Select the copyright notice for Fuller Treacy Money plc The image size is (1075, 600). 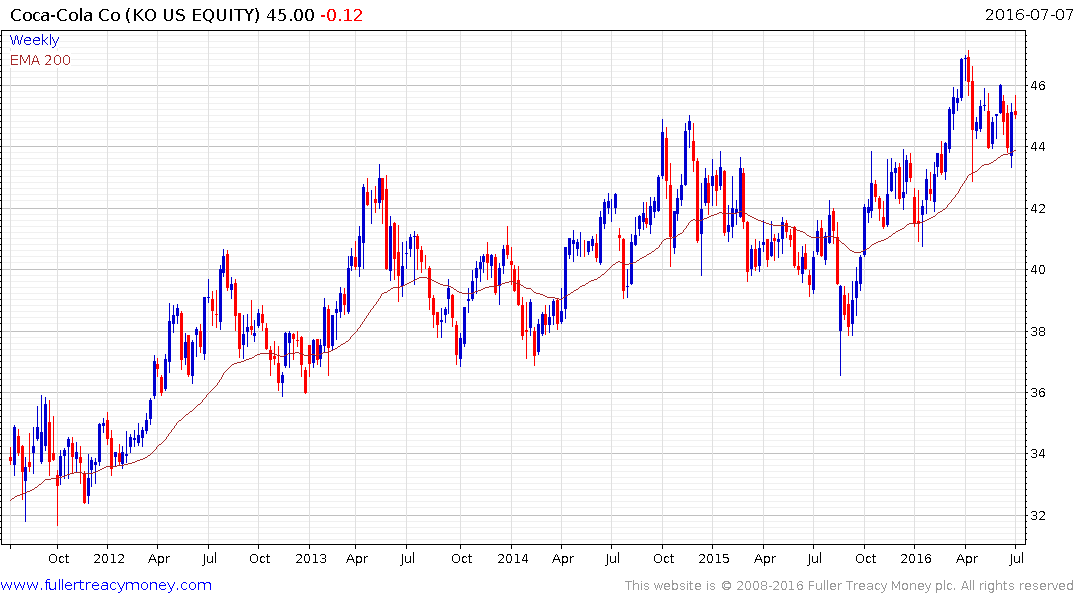click(x=849, y=586)
